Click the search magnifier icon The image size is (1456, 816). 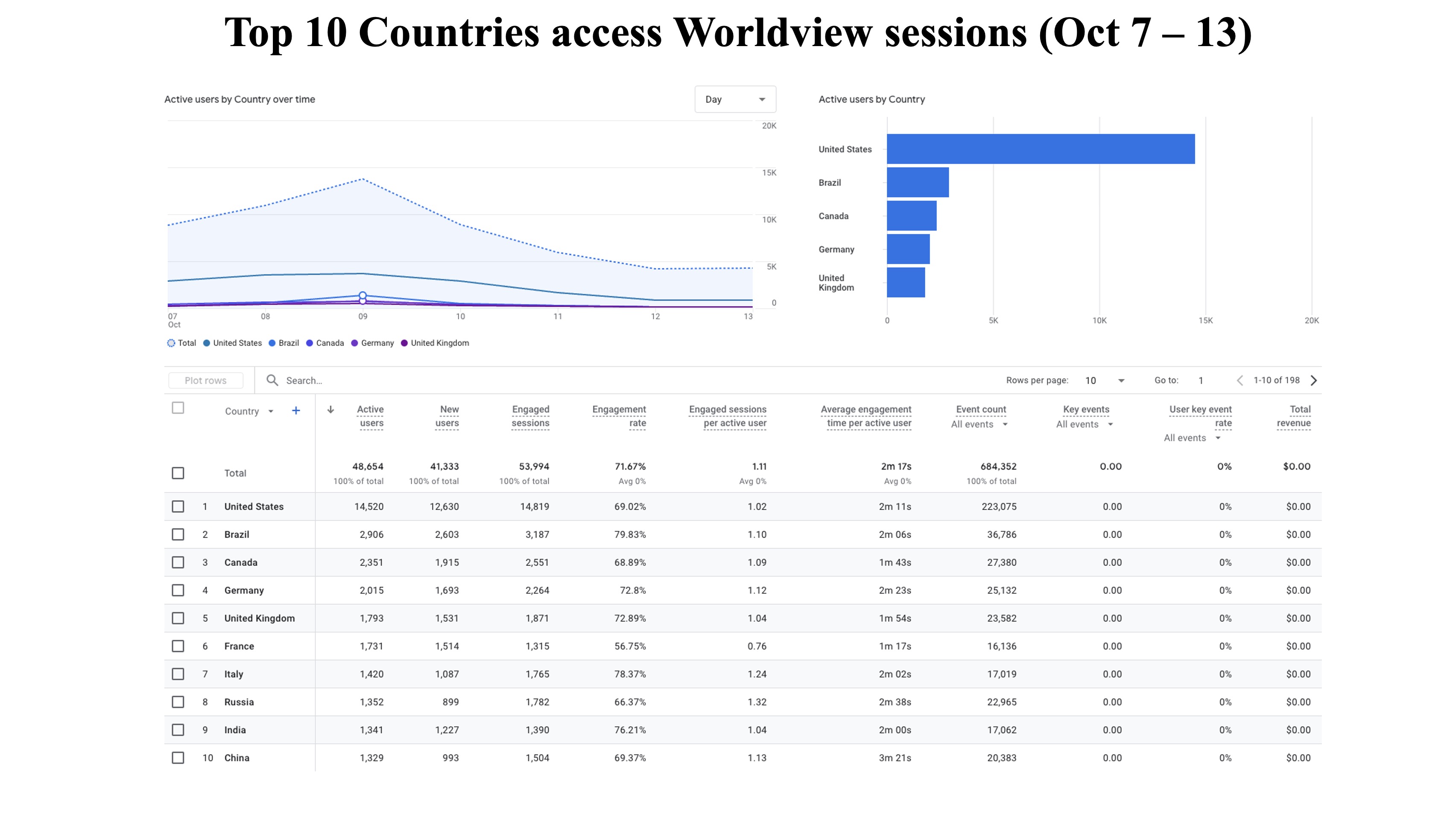click(x=272, y=380)
